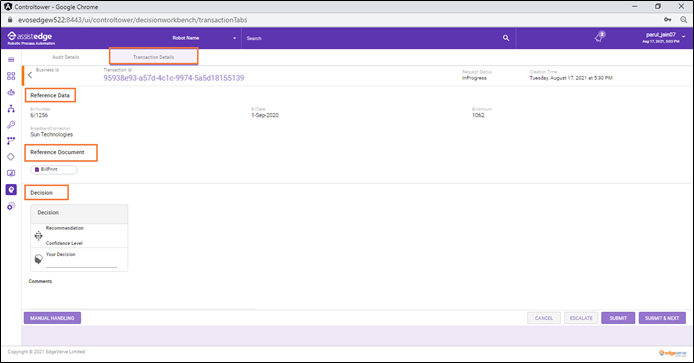
Task: Click the browser zoom magnifier icon
Action: pyautogui.click(x=684, y=19)
